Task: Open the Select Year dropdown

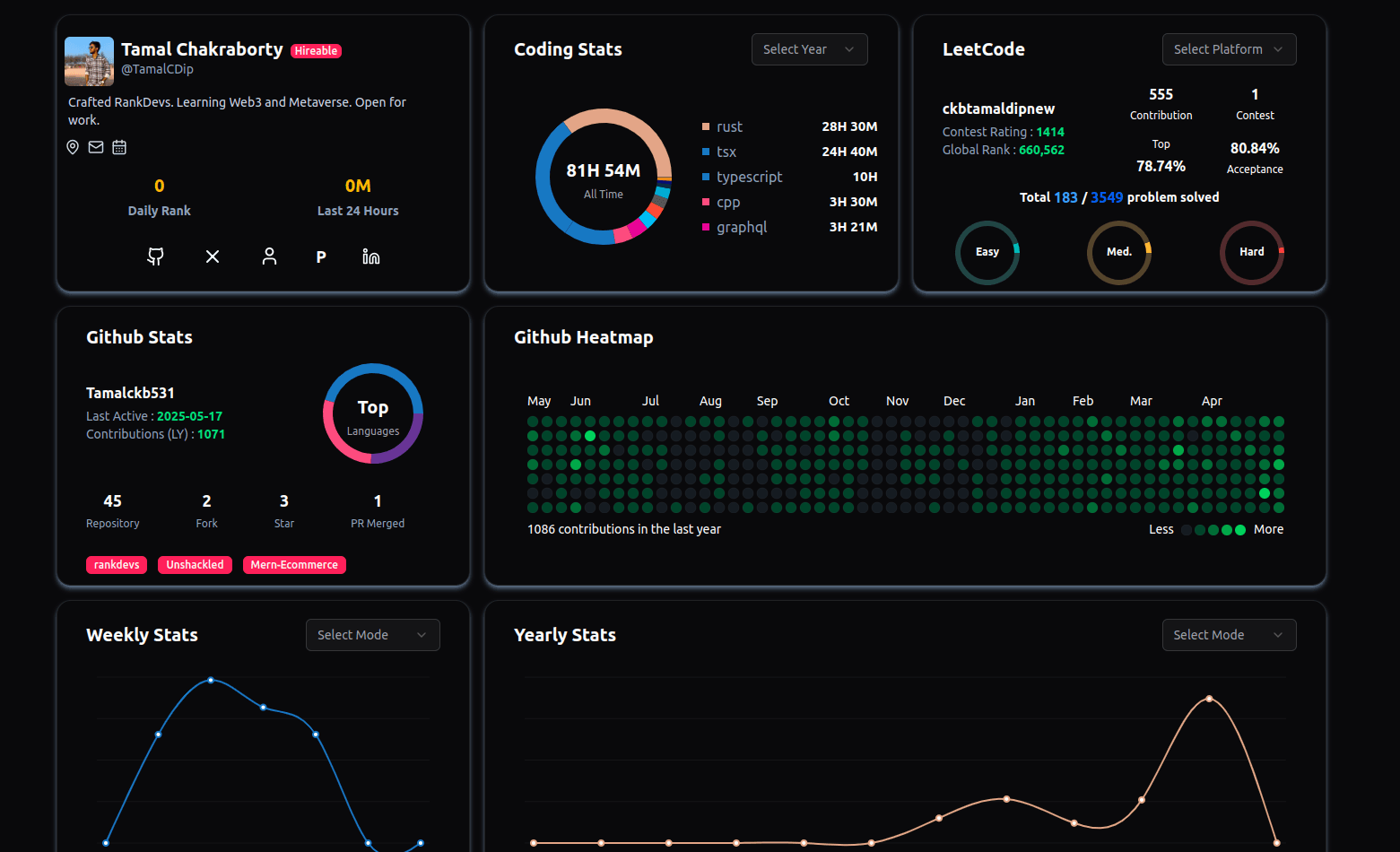Action: click(809, 49)
